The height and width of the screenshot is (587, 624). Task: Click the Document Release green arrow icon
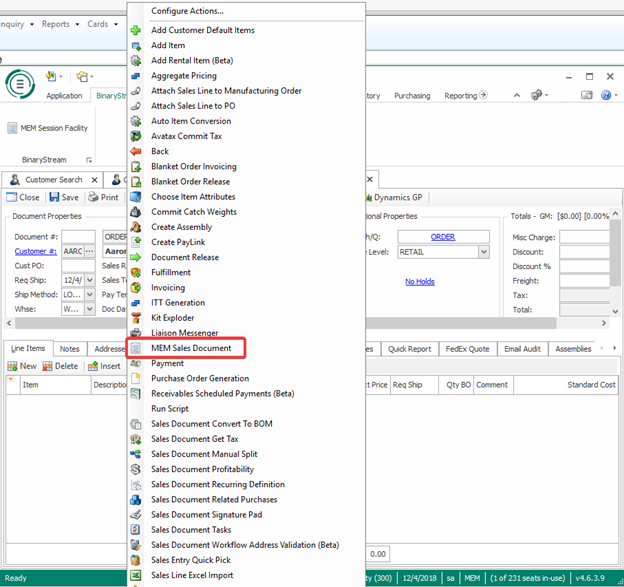point(136,257)
